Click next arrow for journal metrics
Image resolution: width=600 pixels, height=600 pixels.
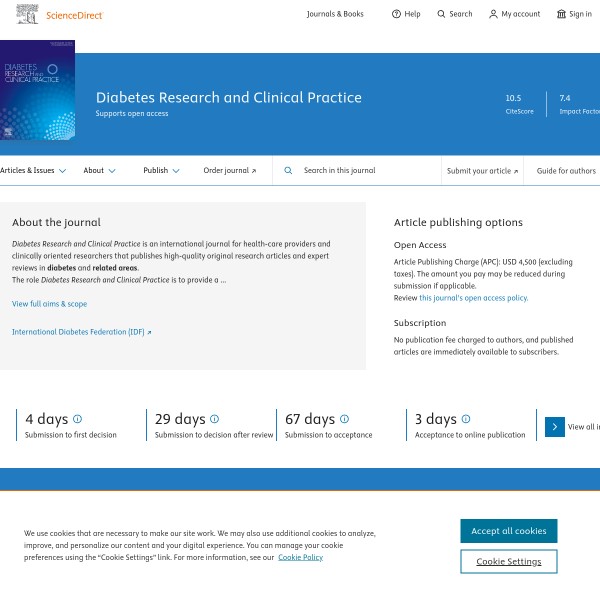[555, 427]
